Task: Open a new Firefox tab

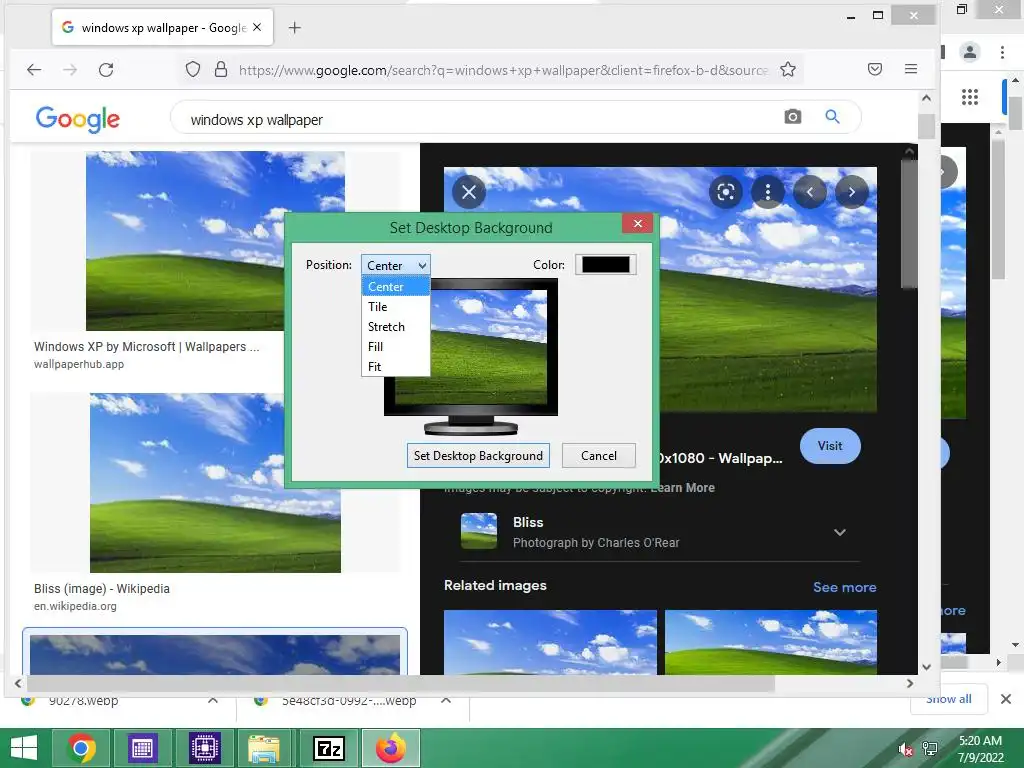Action: click(295, 27)
